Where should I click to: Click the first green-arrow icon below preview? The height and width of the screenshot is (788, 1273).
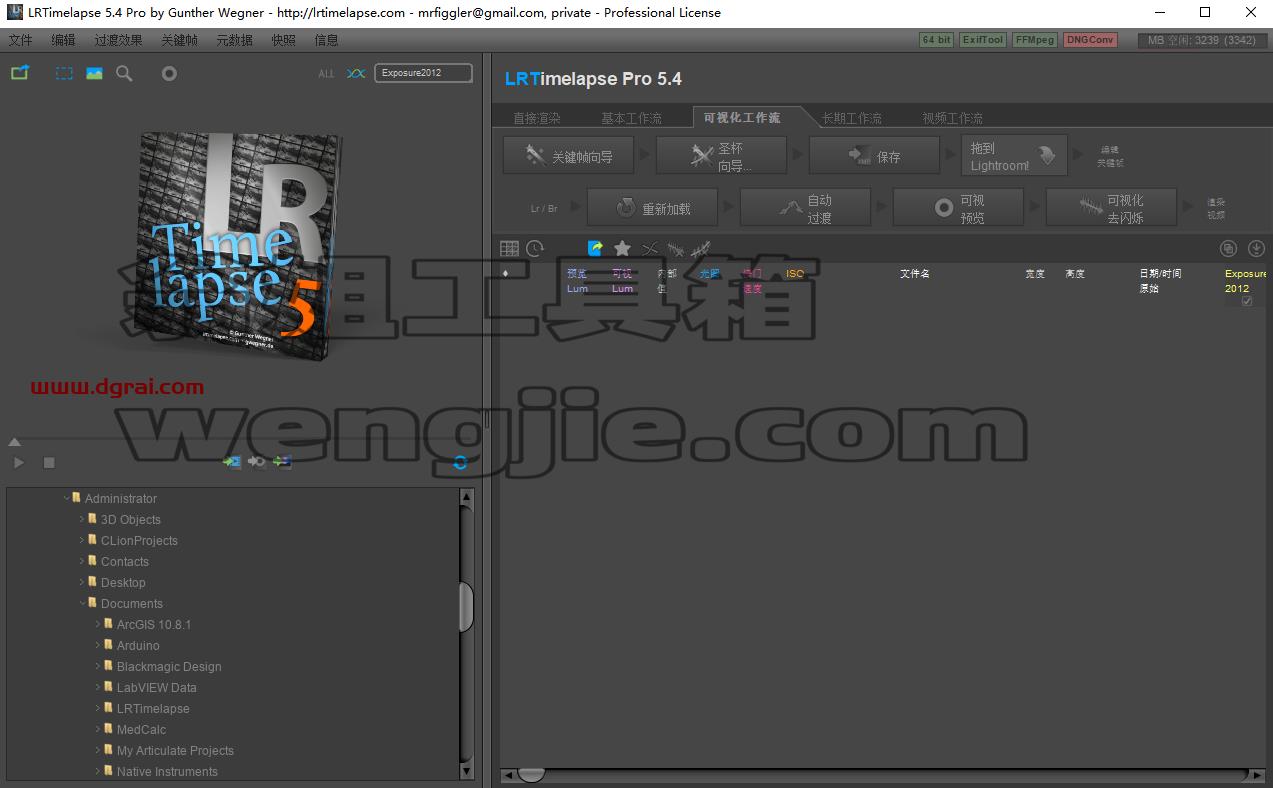tap(232, 462)
